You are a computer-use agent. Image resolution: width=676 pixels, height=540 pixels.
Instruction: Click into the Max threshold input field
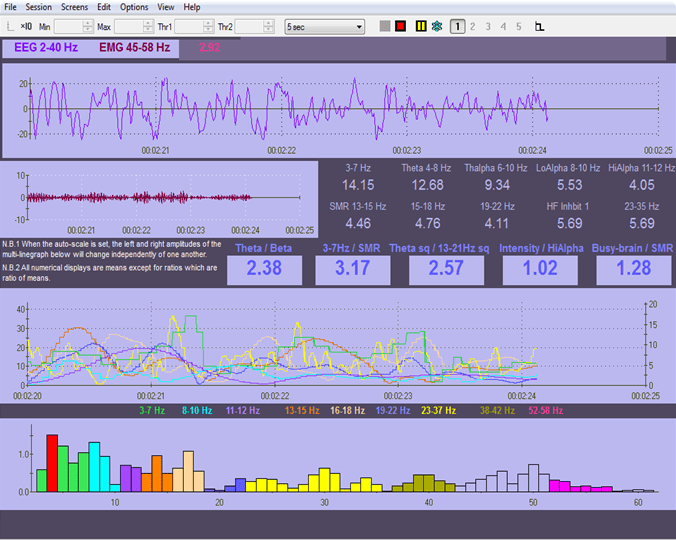pos(128,25)
